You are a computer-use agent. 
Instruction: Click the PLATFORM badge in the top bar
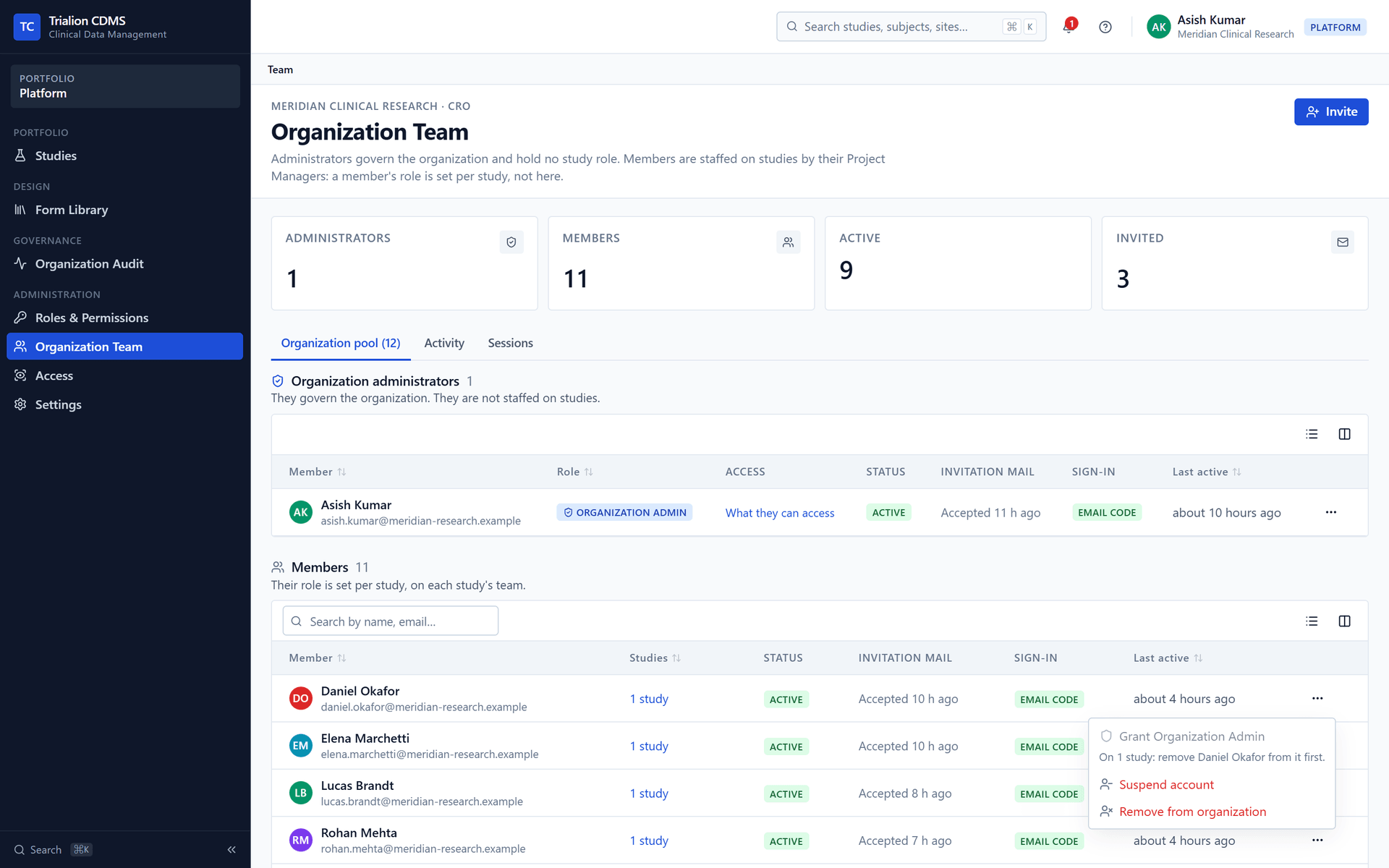(1335, 27)
